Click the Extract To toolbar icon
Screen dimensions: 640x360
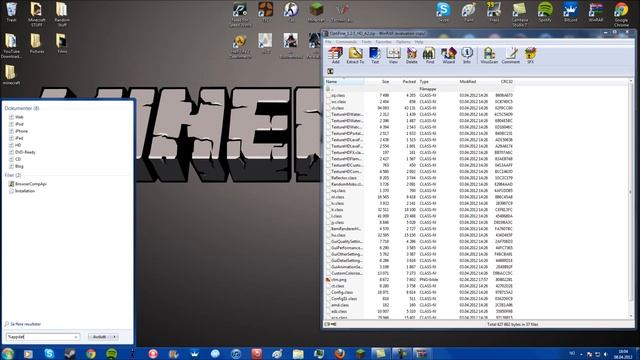(x=355, y=55)
